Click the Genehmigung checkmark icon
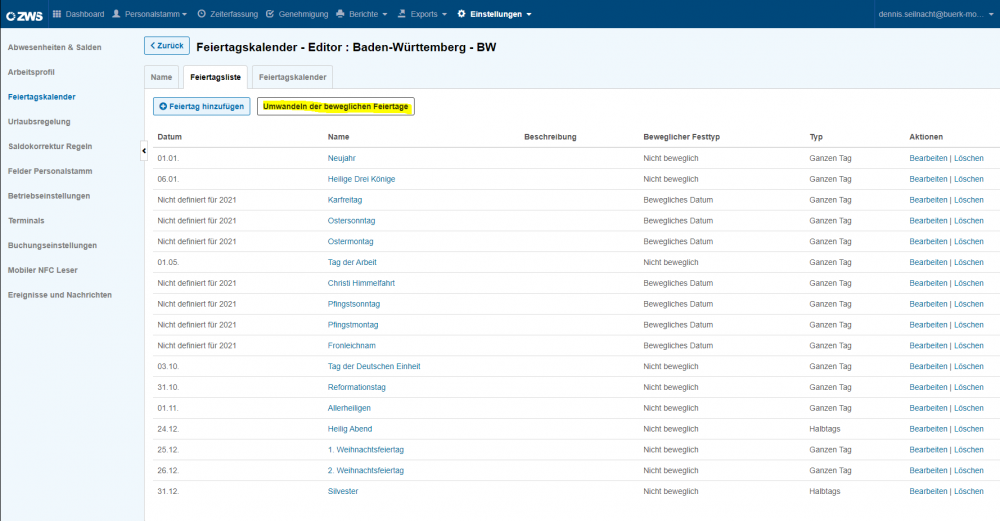1000x521 pixels. [270, 13]
